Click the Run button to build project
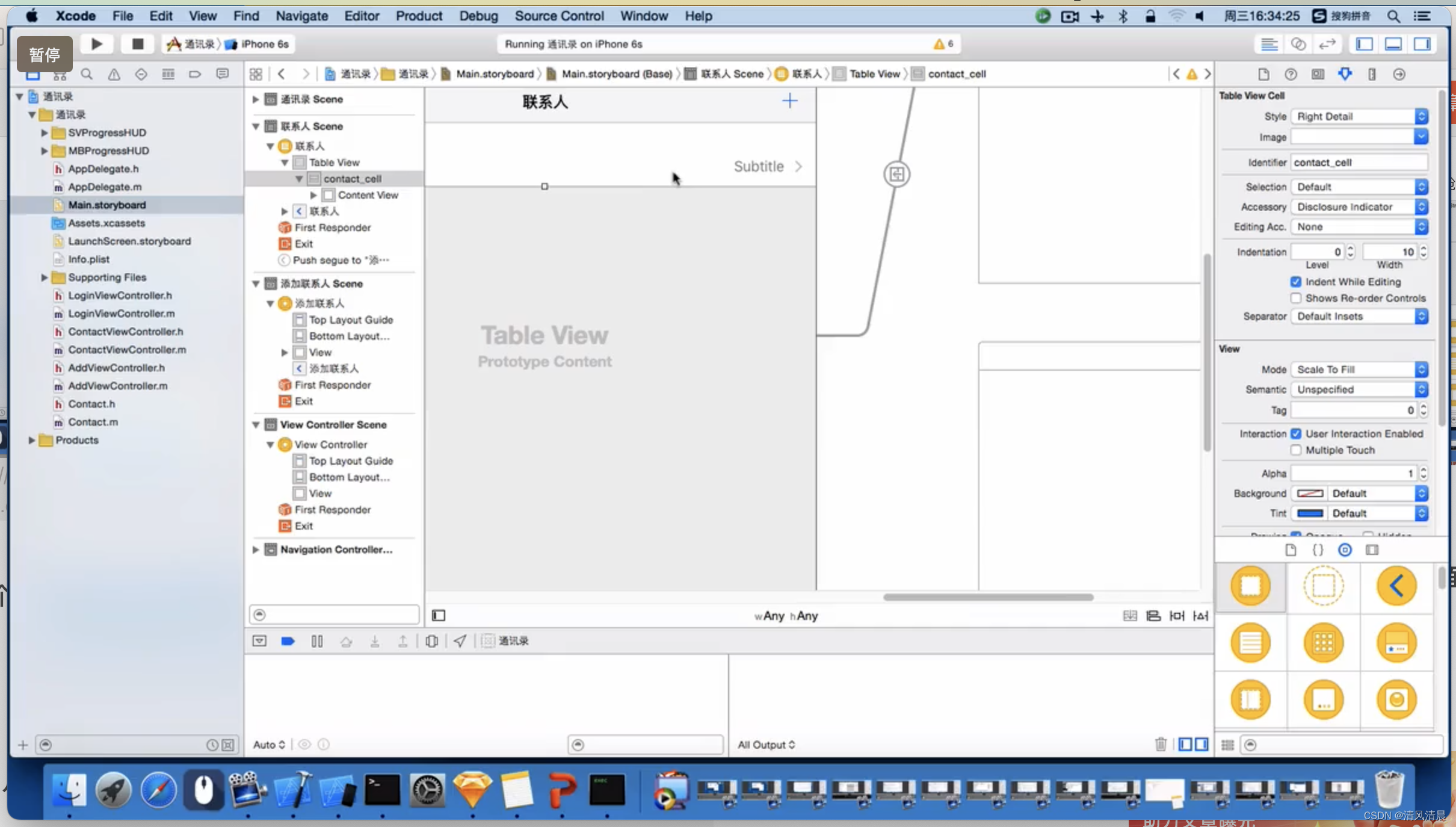The image size is (1456, 827). (96, 43)
